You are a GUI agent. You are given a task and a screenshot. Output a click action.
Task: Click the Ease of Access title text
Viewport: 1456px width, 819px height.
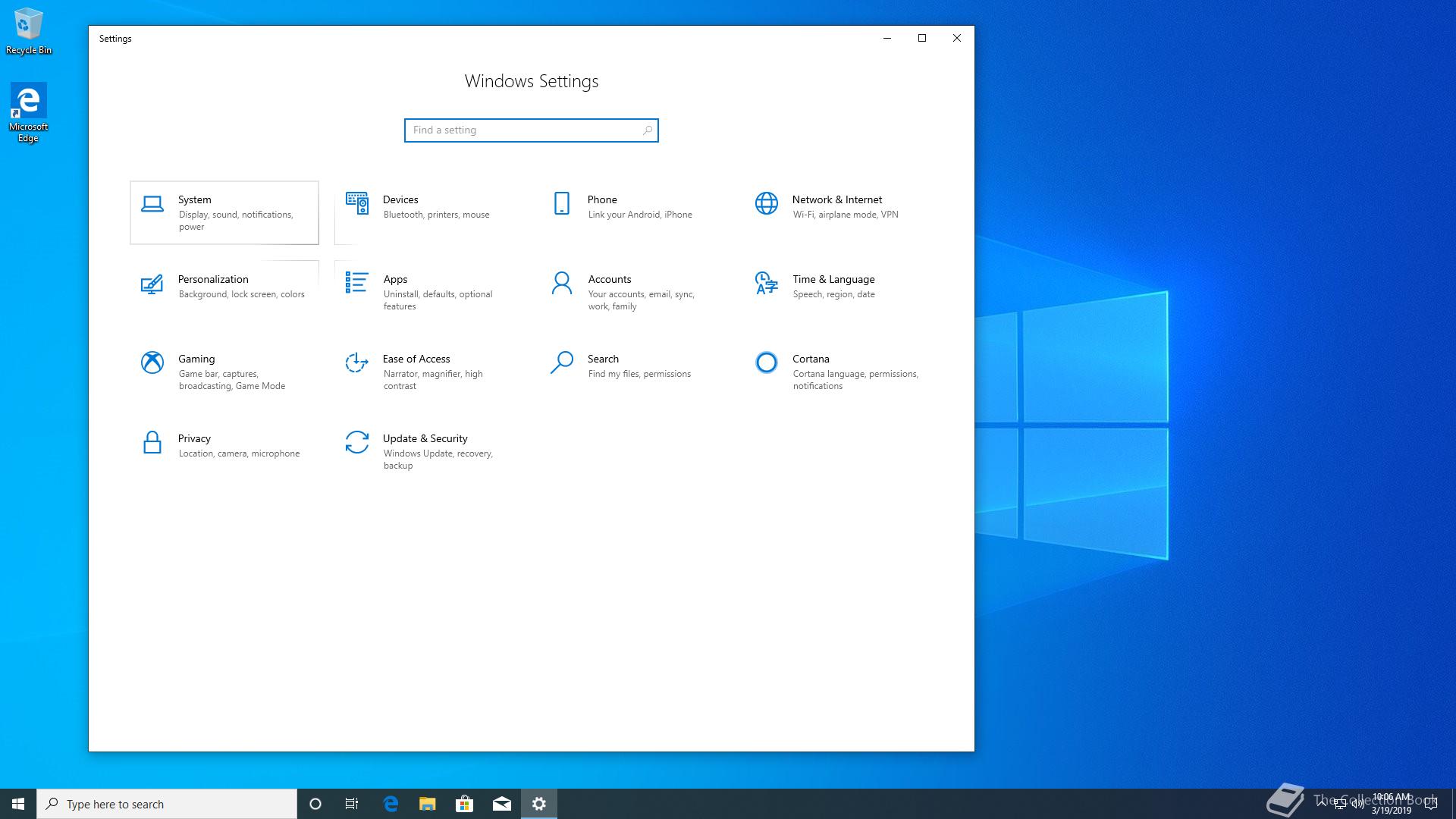click(416, 359)
